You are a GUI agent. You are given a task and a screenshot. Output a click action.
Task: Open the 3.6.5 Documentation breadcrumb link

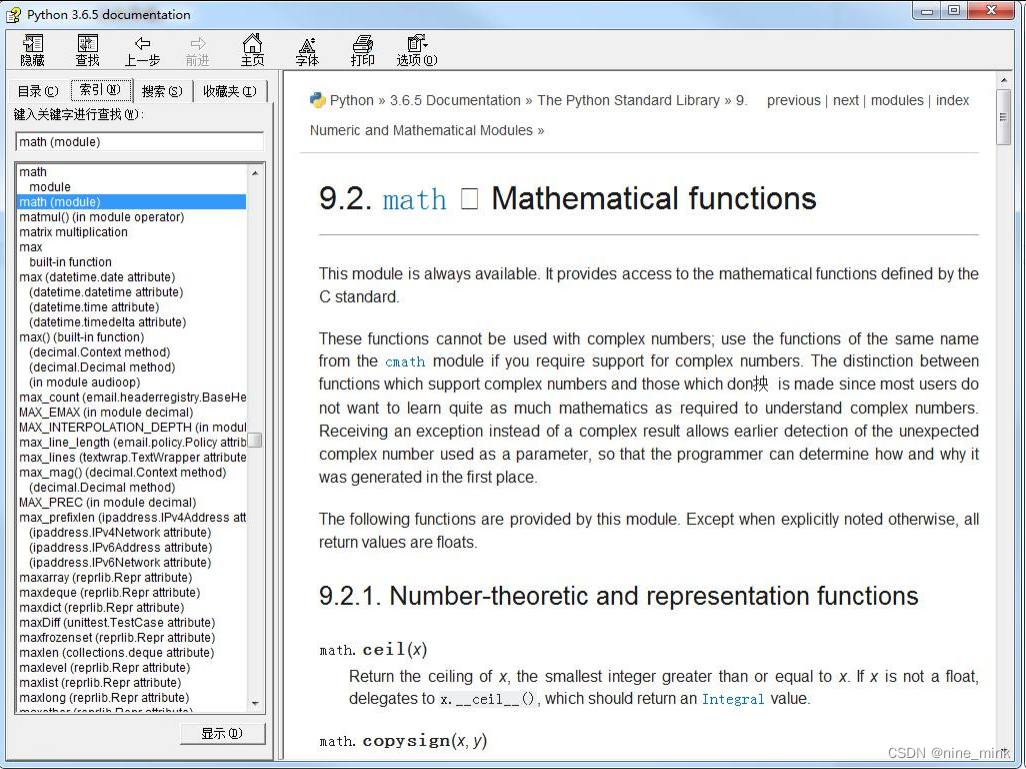pyautogui.click(x=455, y=100)
